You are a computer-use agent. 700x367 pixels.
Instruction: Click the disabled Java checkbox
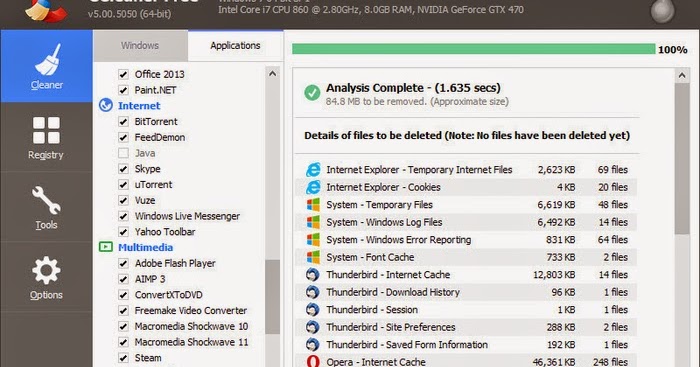(x=123, y=153)
